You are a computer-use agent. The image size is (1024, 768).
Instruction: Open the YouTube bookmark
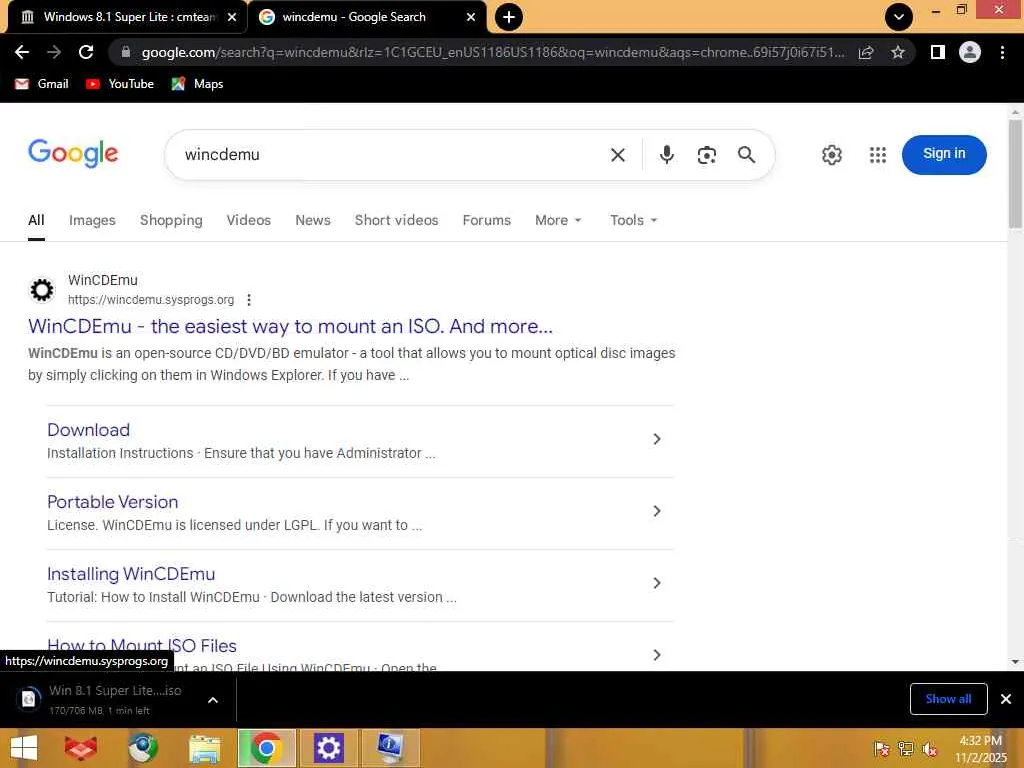click(120, 84)
